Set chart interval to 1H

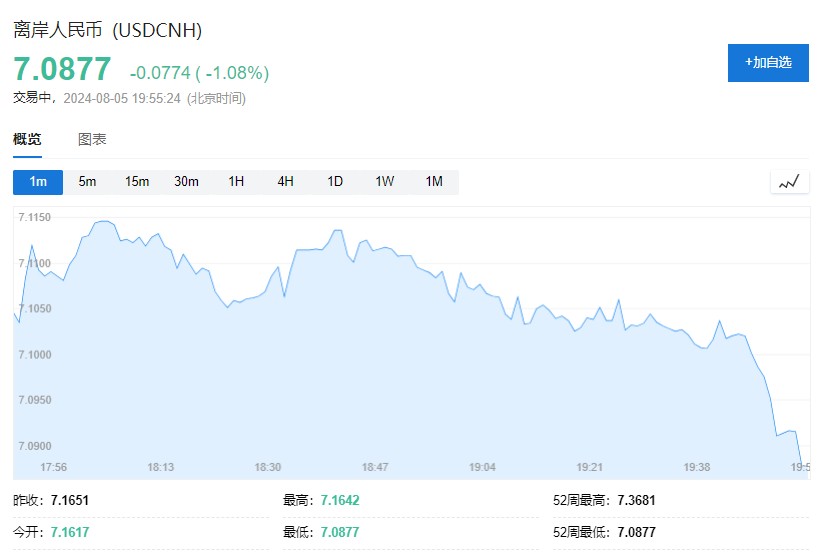click(x=236, y=182)
